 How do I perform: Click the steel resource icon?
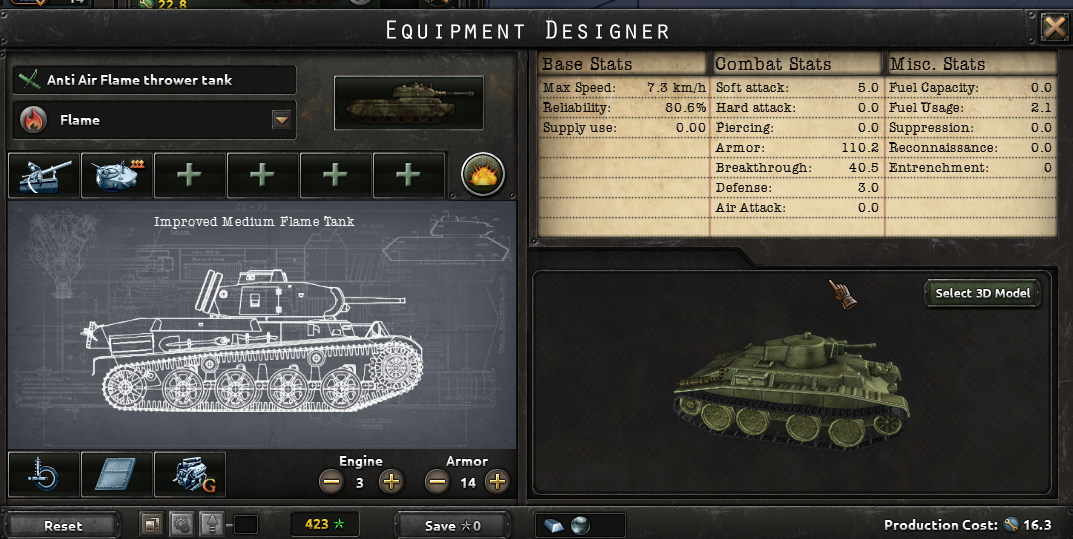click(x=553, y=525)
